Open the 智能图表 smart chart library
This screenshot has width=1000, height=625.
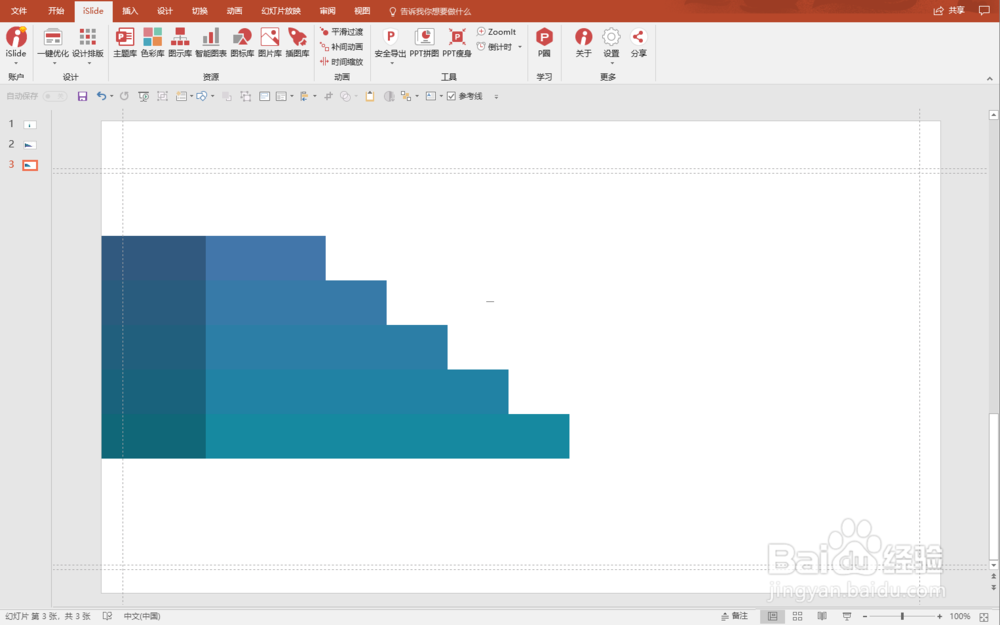click(211, 42)
